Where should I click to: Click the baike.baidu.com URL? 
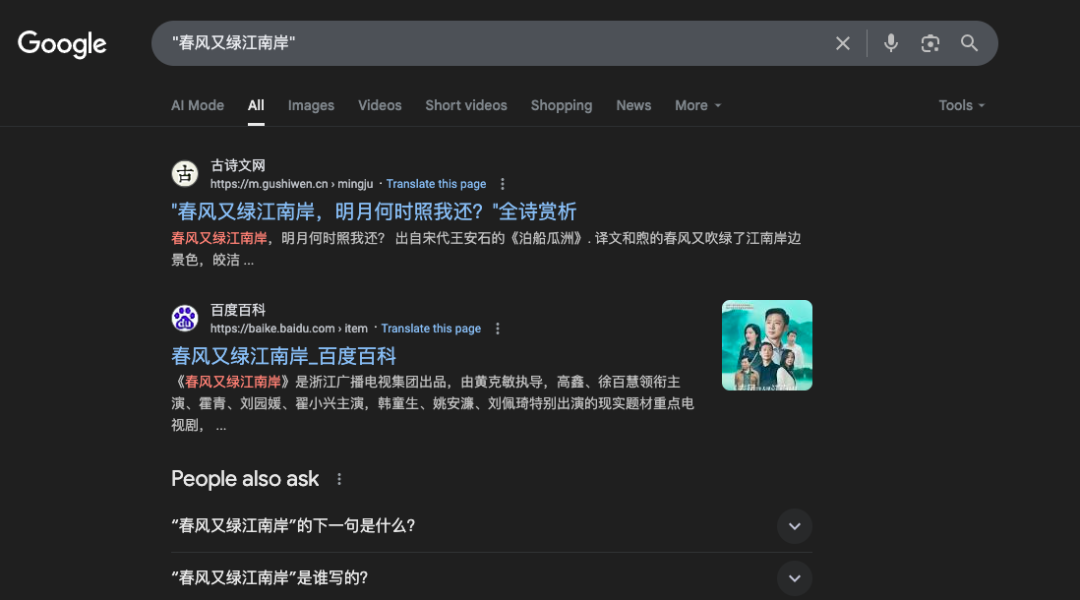[289, 329]
